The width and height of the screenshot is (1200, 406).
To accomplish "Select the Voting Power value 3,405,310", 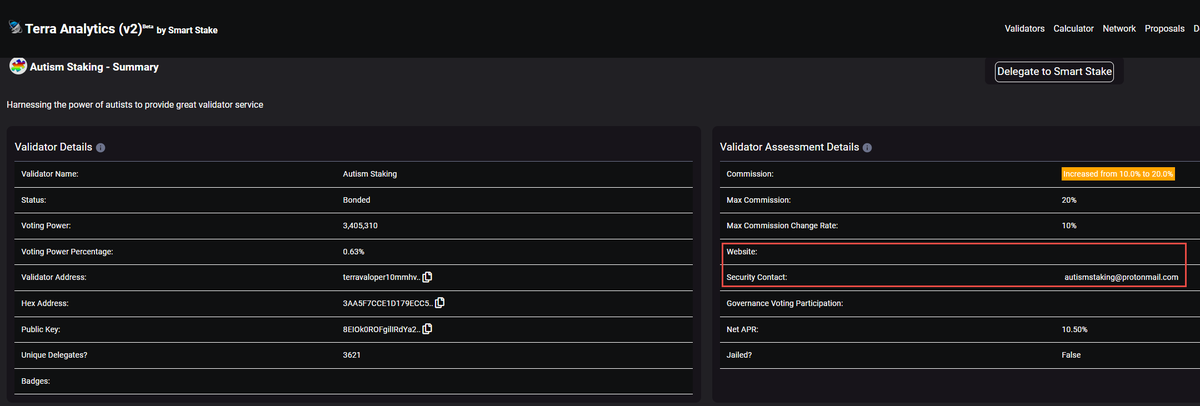I will pos(360,226).
